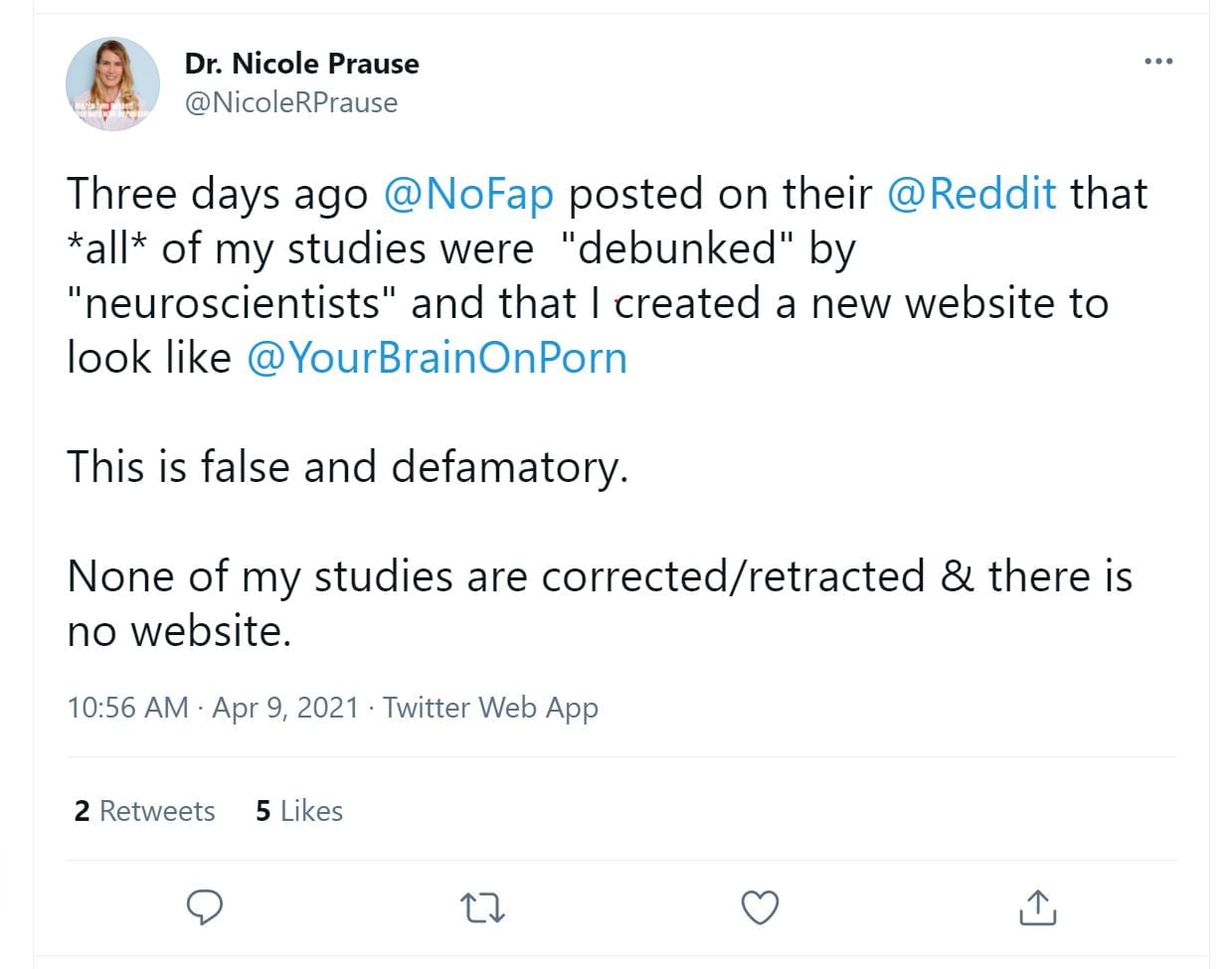Click the "This is false and defamatory" text
The image size is (1232, 969).
(347, 467)
